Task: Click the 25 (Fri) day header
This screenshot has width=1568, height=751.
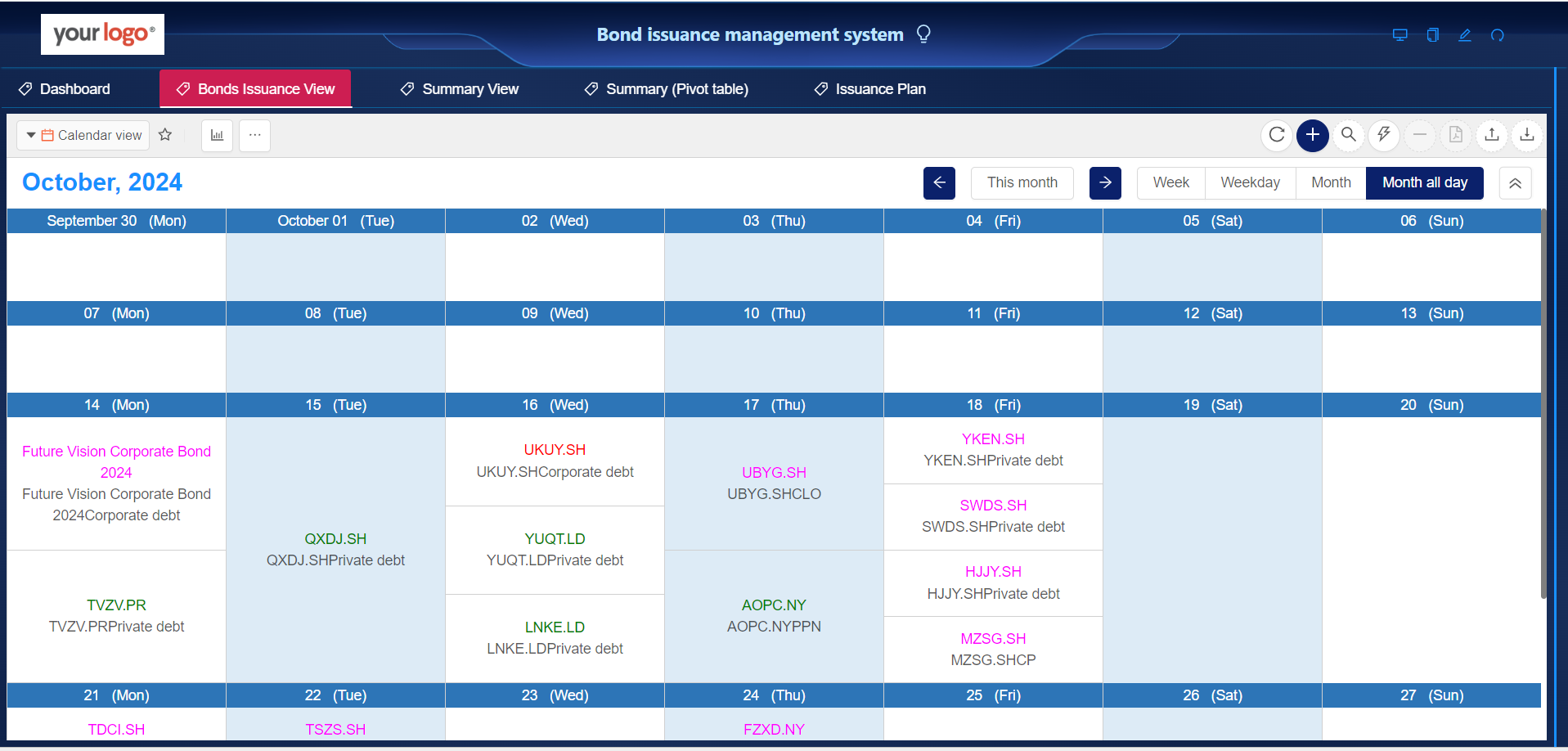Action: coord(993,695)
